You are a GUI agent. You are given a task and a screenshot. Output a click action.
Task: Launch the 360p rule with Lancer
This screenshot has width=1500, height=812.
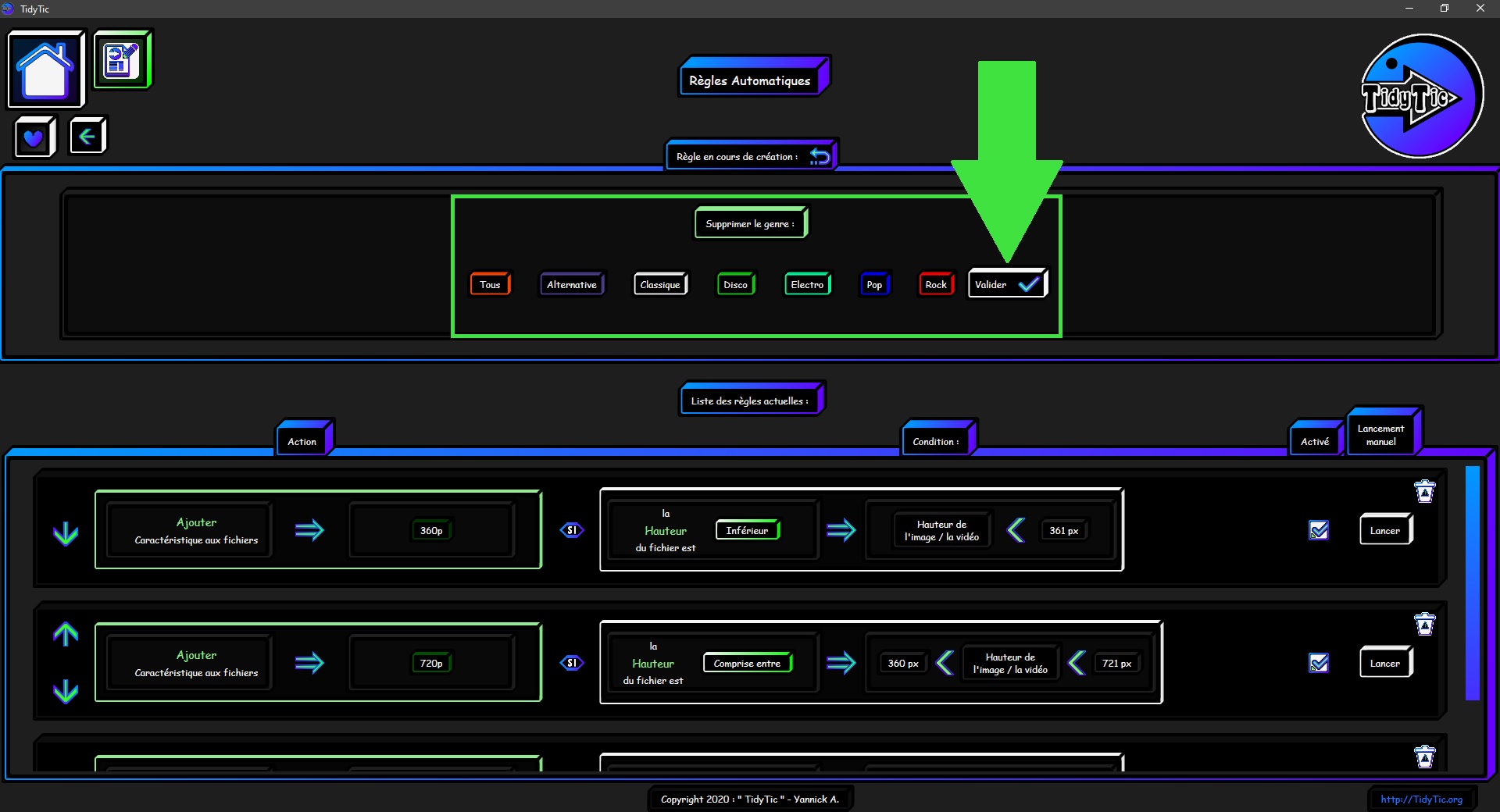[x=1385, y=530]
